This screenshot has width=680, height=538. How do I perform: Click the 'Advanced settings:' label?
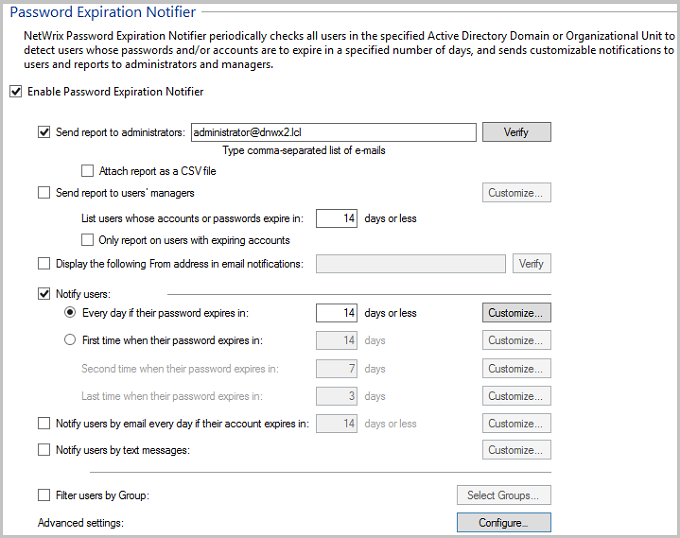[81, 523]
